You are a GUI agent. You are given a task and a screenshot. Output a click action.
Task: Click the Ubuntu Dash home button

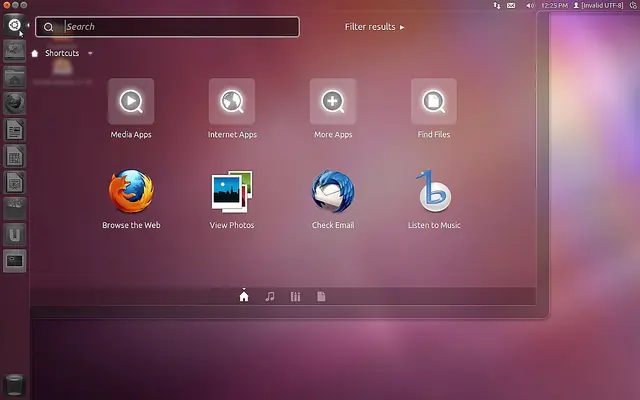pyautogui.click(x=14, y=25)
